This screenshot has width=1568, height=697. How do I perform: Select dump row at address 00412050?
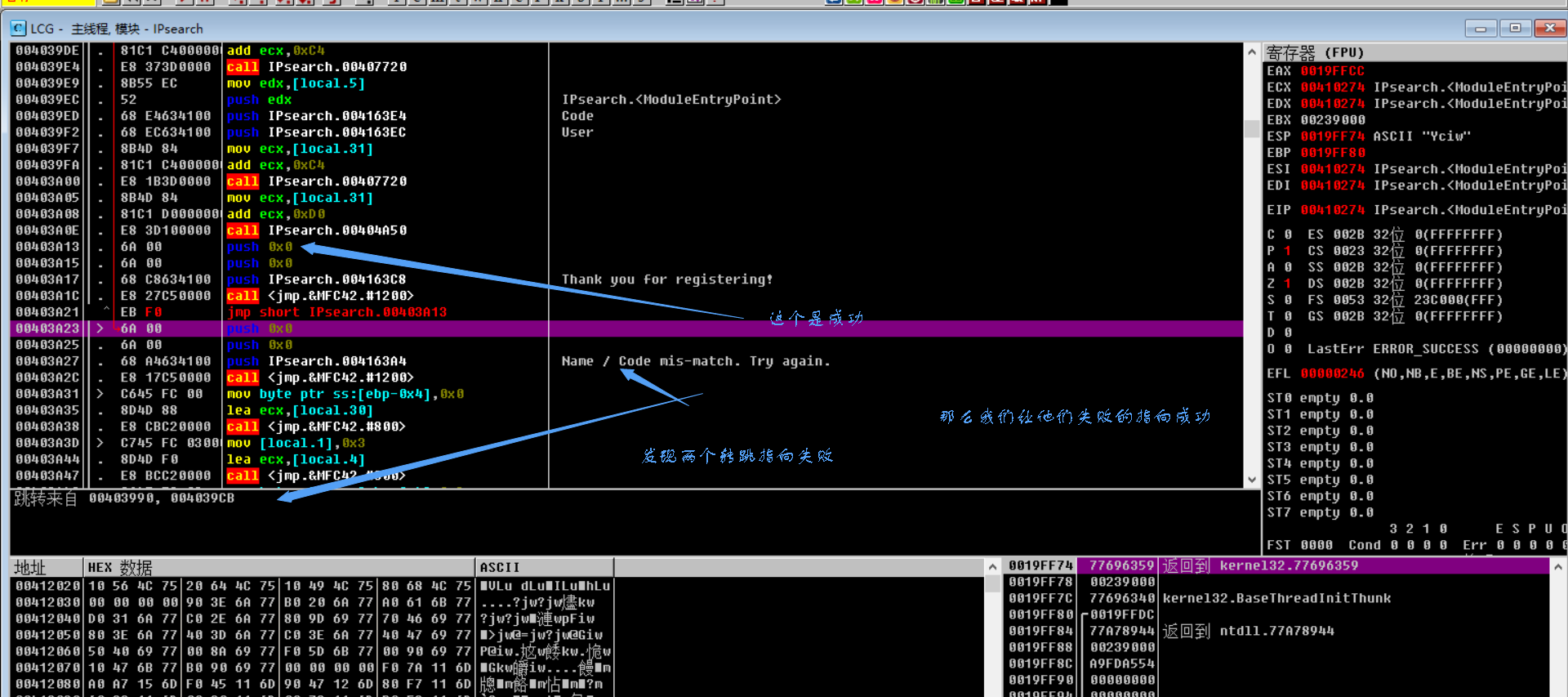point(312,635)
